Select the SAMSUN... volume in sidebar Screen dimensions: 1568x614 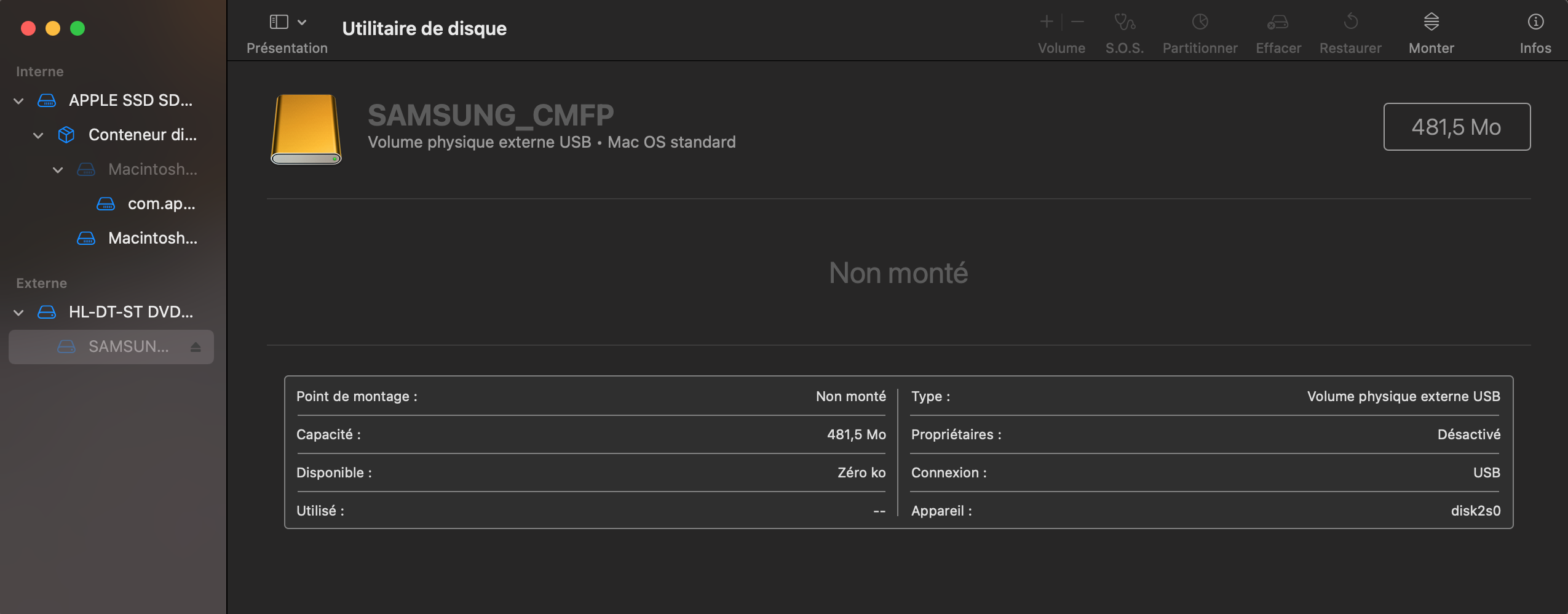pos(128,347)
